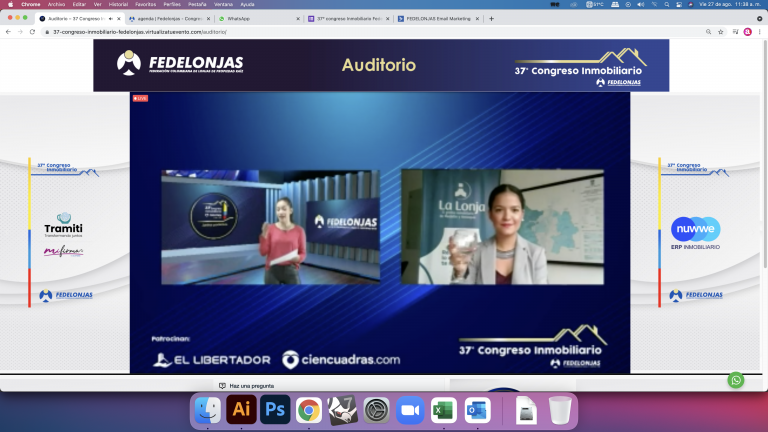Open Outlook from the dock
The height and width of the screenshot is (432, 768).
pos(478,410)
